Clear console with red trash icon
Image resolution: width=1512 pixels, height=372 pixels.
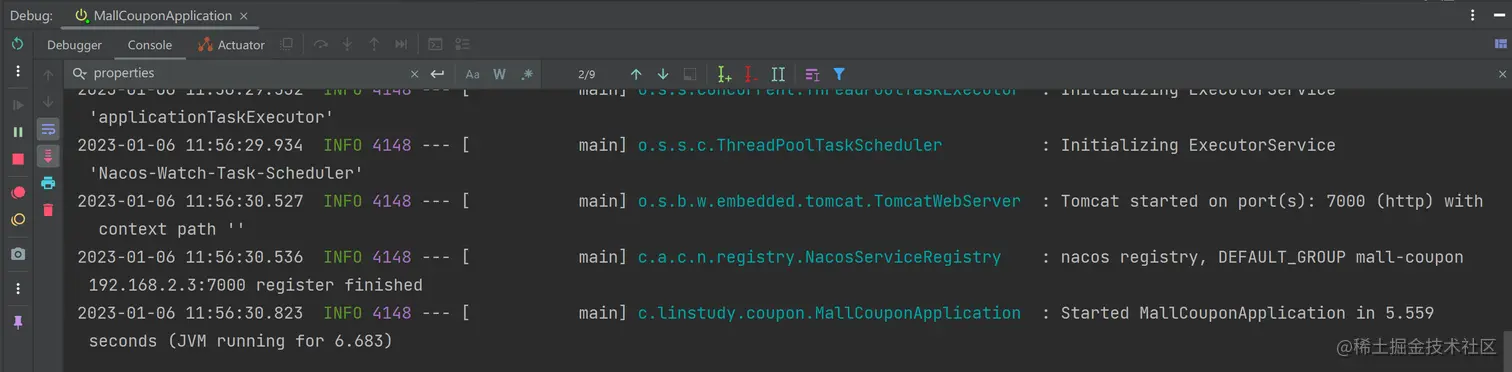[x=48, y=210]
